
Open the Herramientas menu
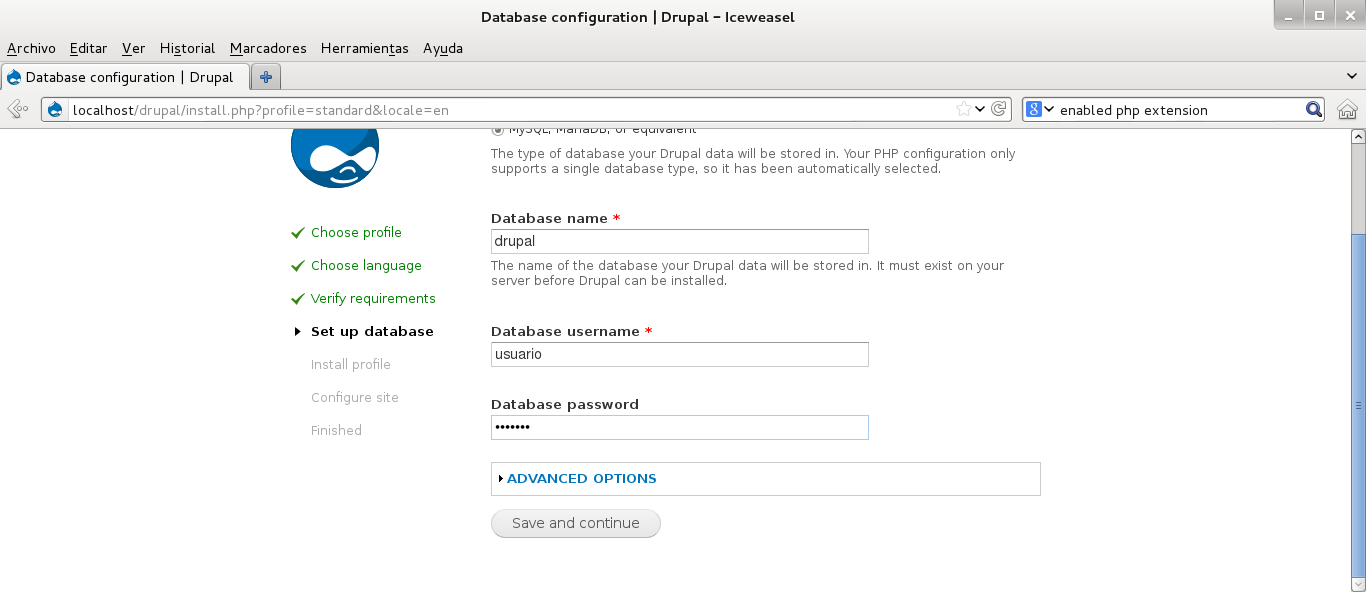[364, 48]
